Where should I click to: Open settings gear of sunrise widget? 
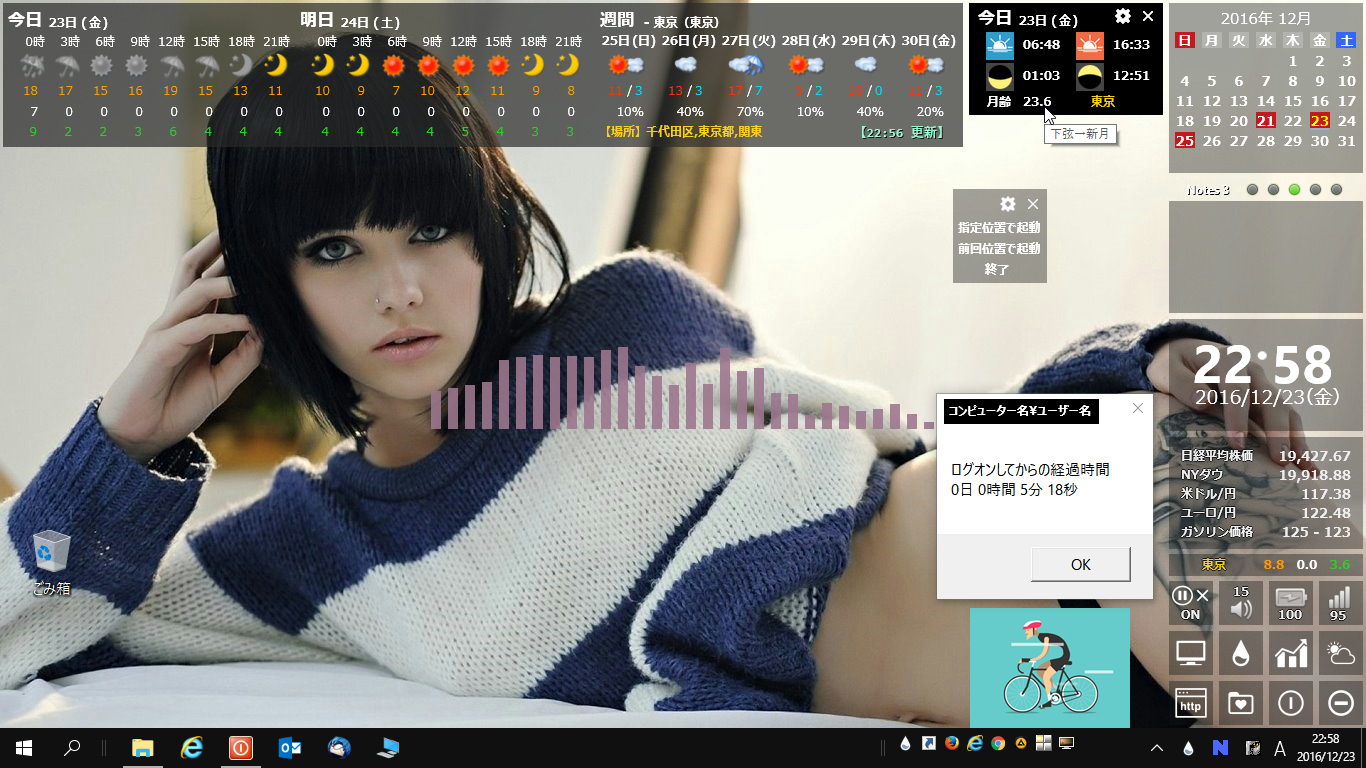pyautogui.click(x=1123, y=16)
